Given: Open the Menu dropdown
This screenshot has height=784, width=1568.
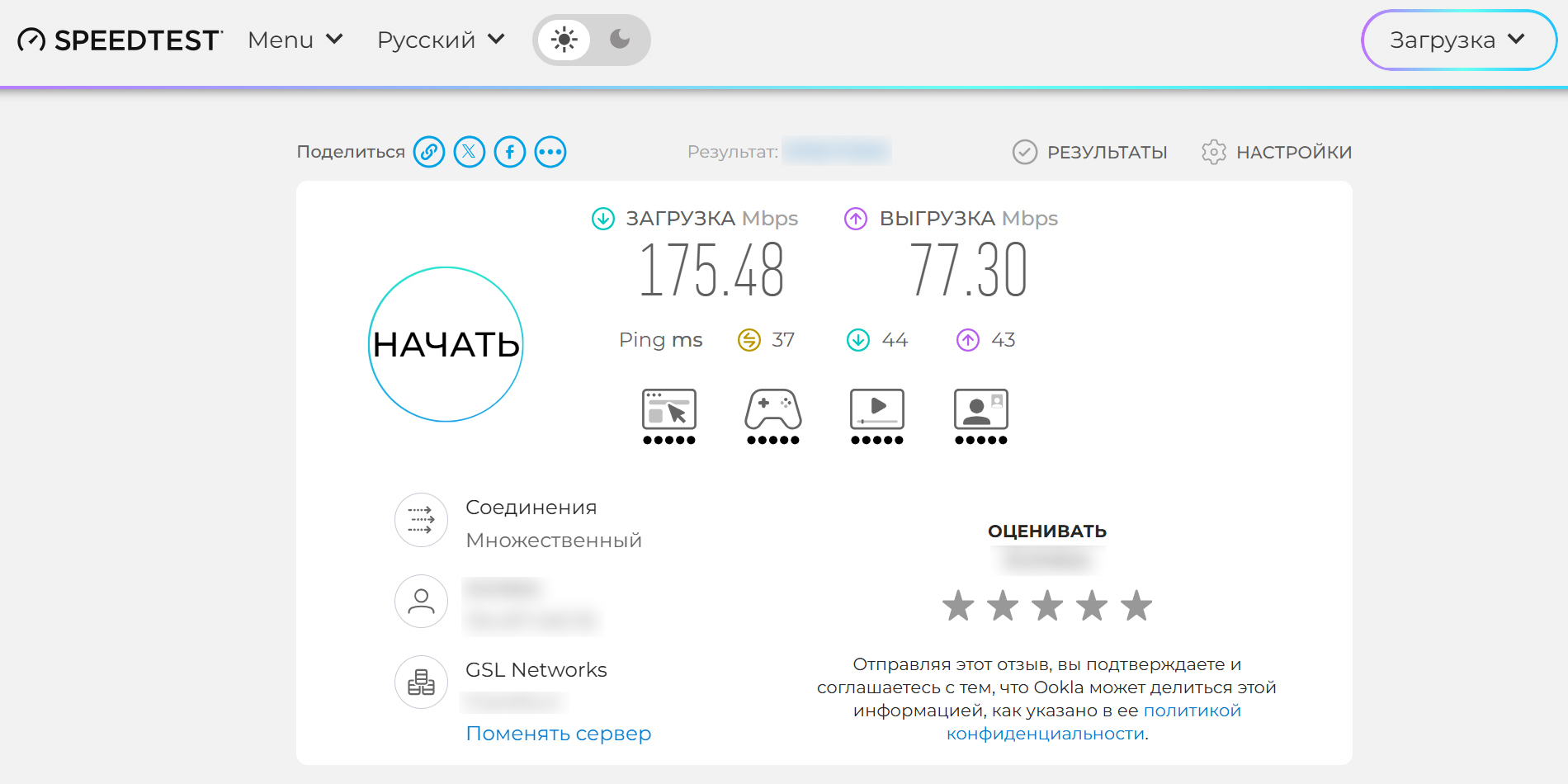Looking at the screenshot, I should pos(295,40).
